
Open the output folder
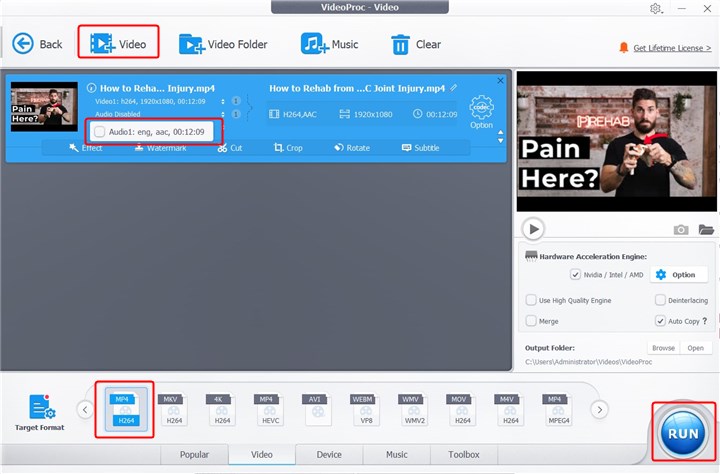pos(696,348)
